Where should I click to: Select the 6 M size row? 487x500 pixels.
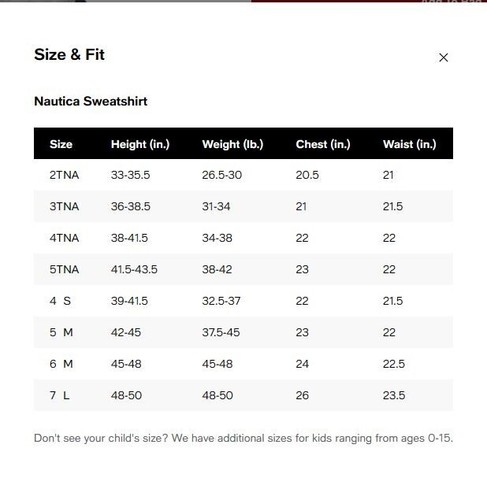point(243,364)
